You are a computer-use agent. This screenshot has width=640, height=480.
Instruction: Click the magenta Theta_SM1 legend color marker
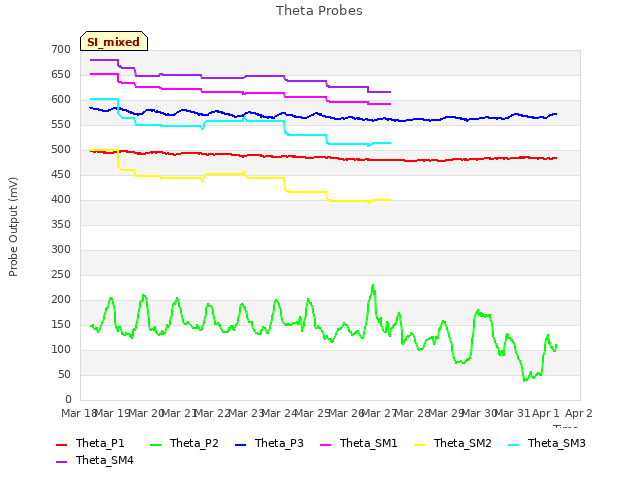tap(326, 444)
